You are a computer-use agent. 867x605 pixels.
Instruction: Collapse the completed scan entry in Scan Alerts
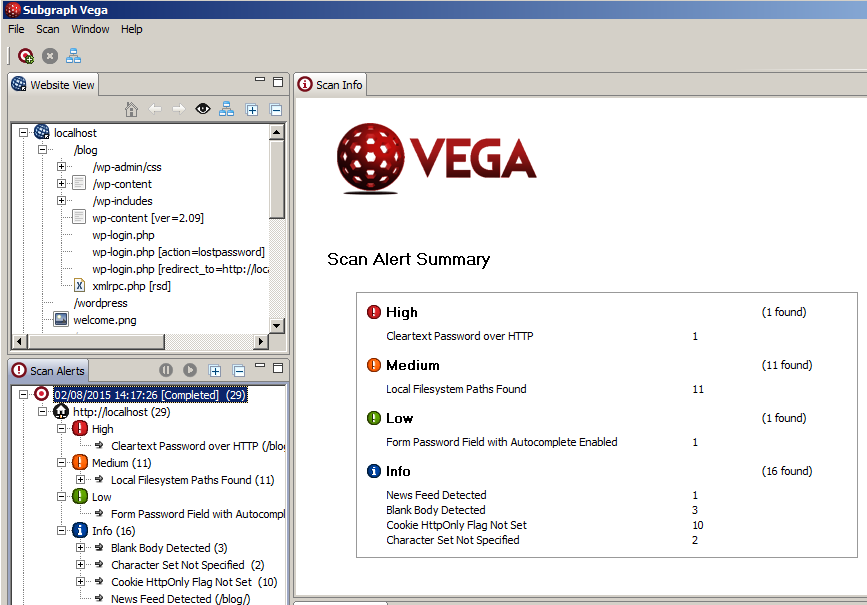pos(23,394)
